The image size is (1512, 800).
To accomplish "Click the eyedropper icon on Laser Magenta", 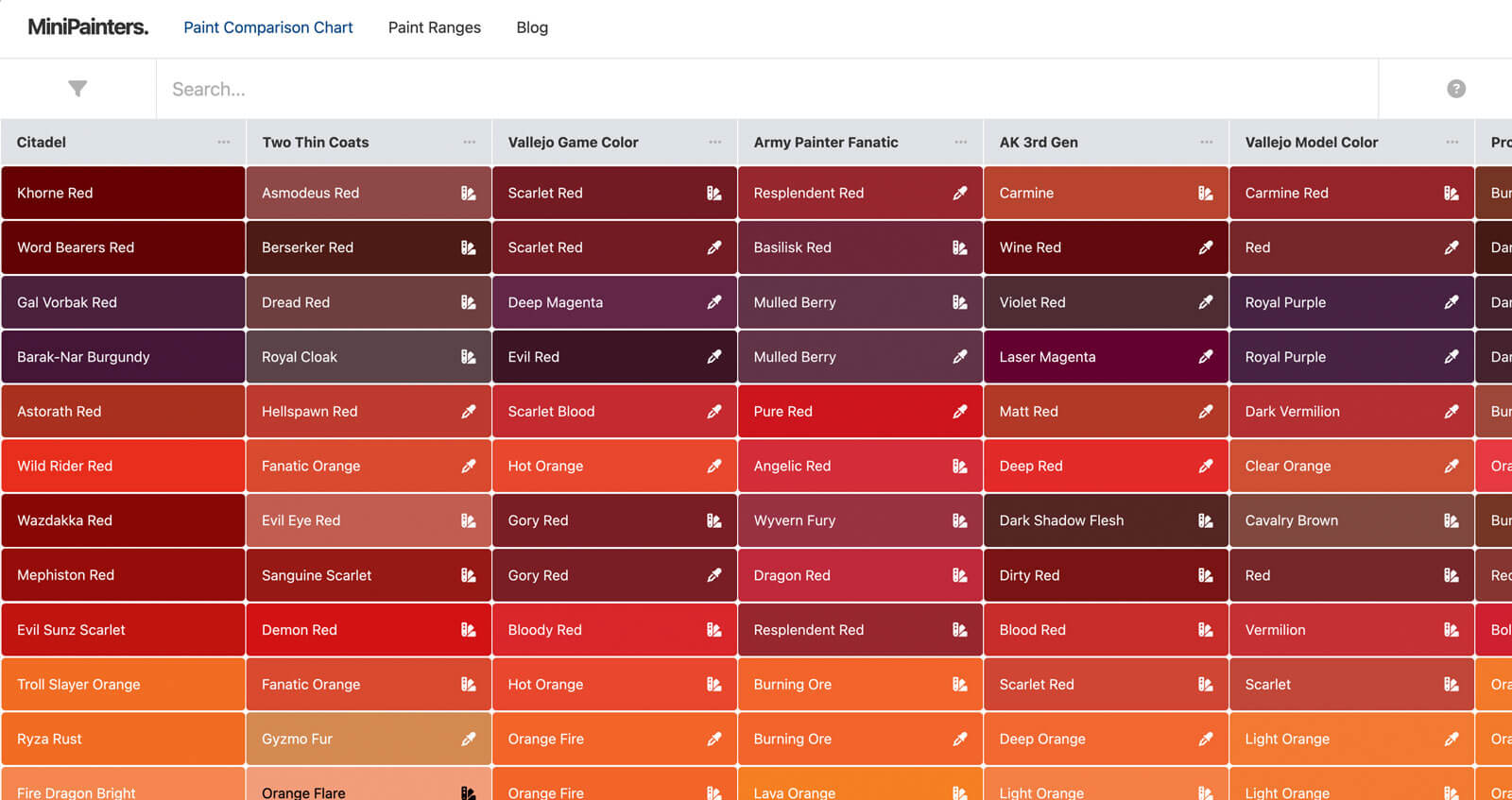I will (1205, 357).
